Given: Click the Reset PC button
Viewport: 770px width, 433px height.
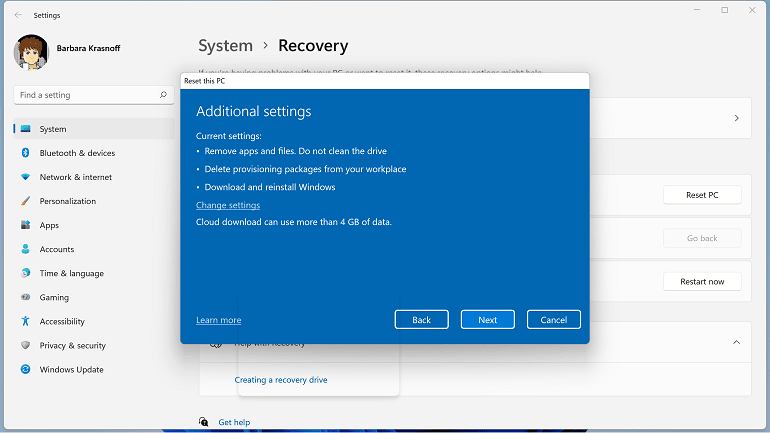Looking at the screenshot, I should coord(702,195).
